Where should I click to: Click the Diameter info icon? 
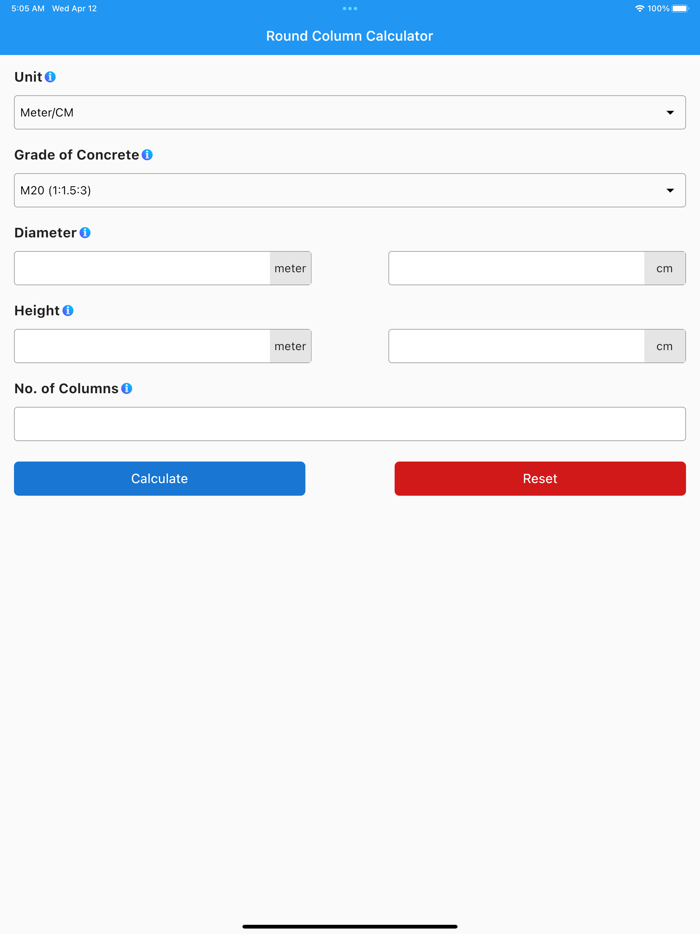84,232
